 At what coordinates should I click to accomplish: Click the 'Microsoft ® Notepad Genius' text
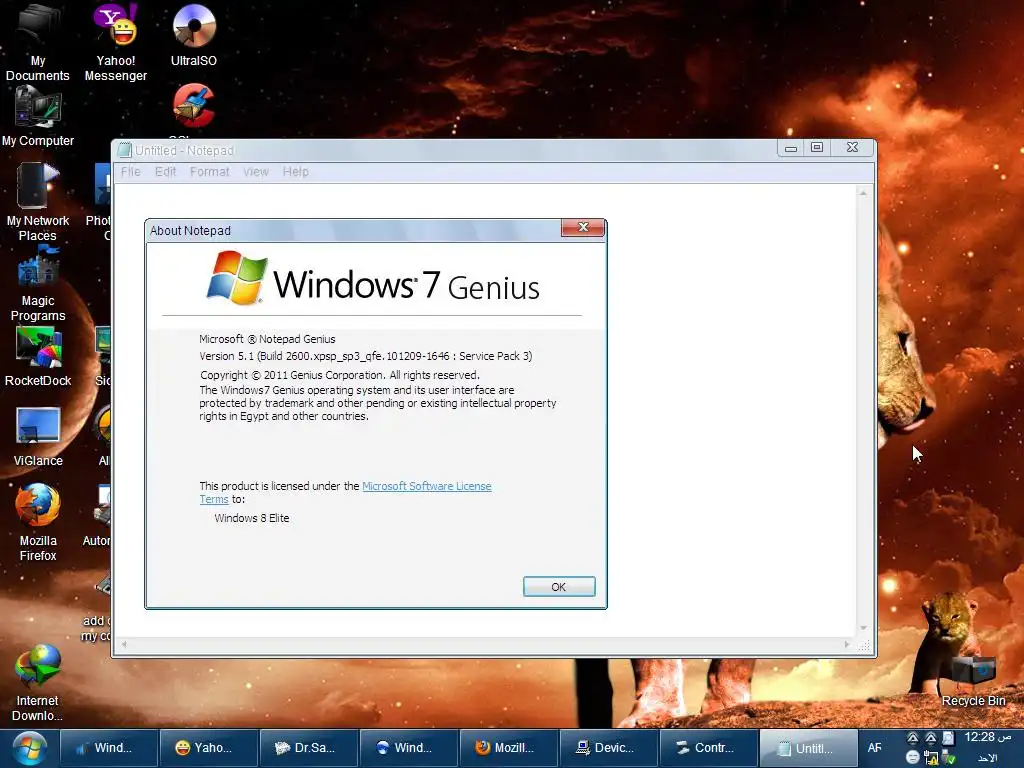tap(267, 339)
